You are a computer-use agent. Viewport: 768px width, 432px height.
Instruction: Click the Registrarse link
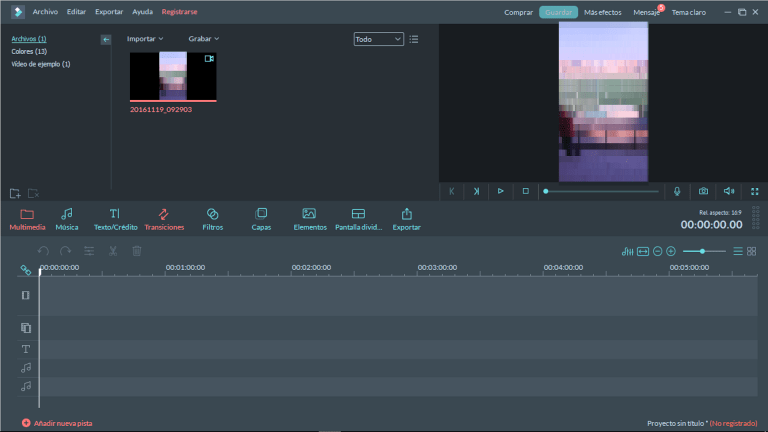[179, 12]
